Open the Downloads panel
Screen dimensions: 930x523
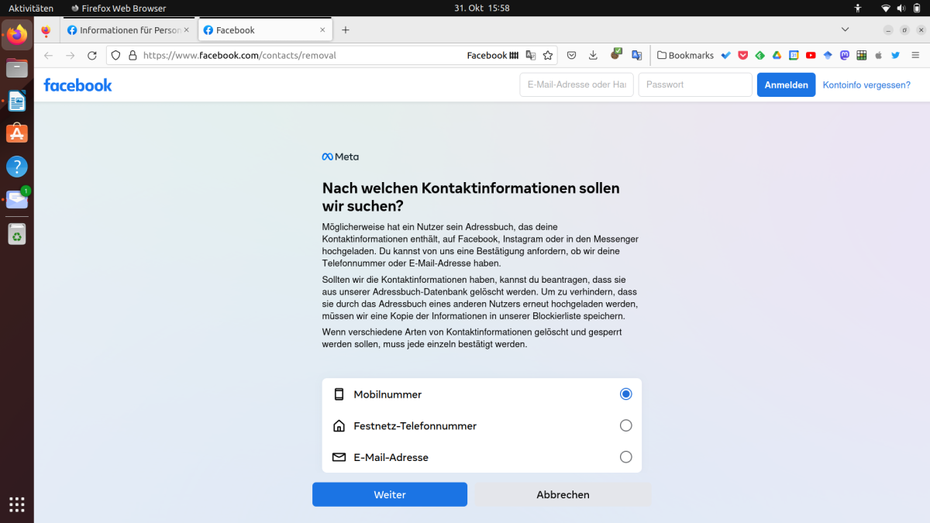(593, 55)
